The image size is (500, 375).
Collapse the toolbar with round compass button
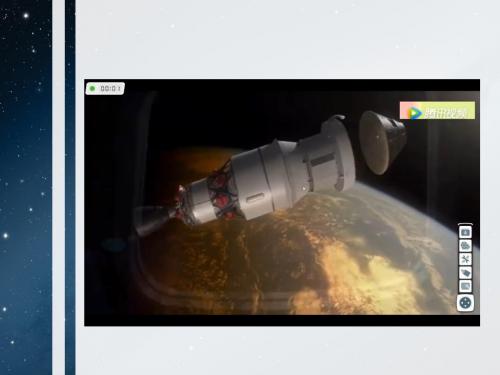(x=465, y=303)
